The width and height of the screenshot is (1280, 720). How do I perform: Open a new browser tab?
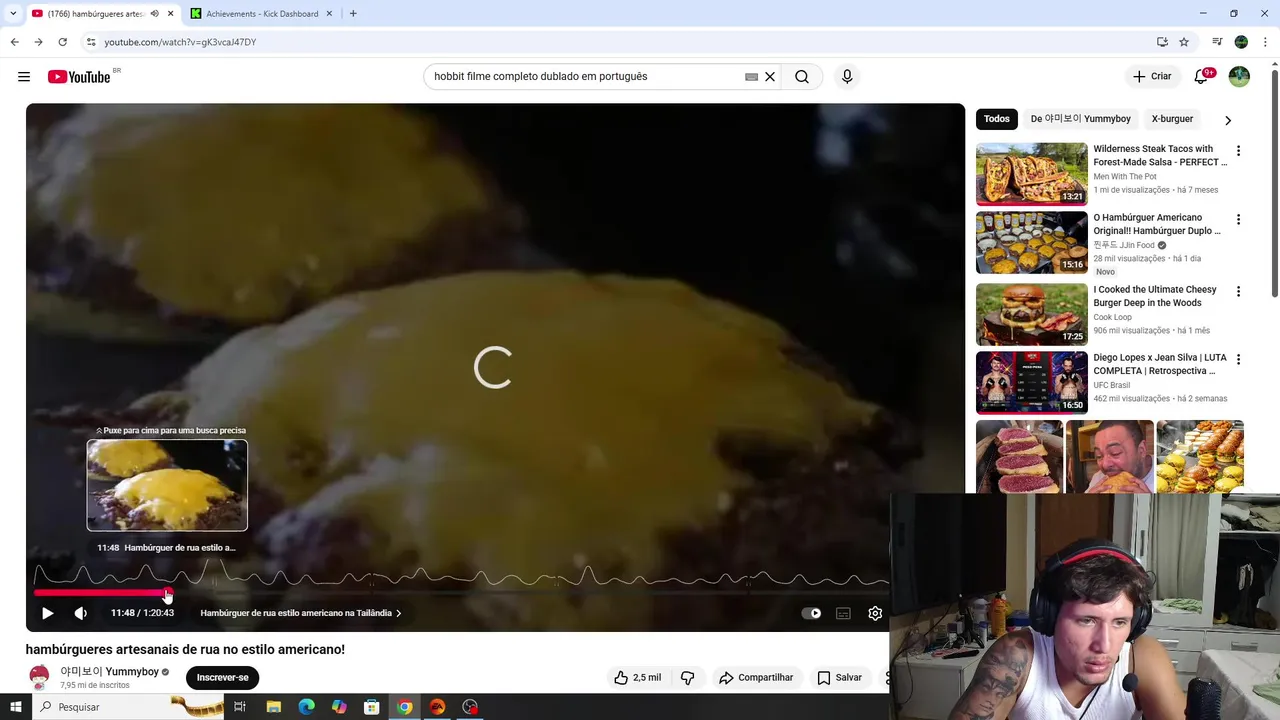353,14
